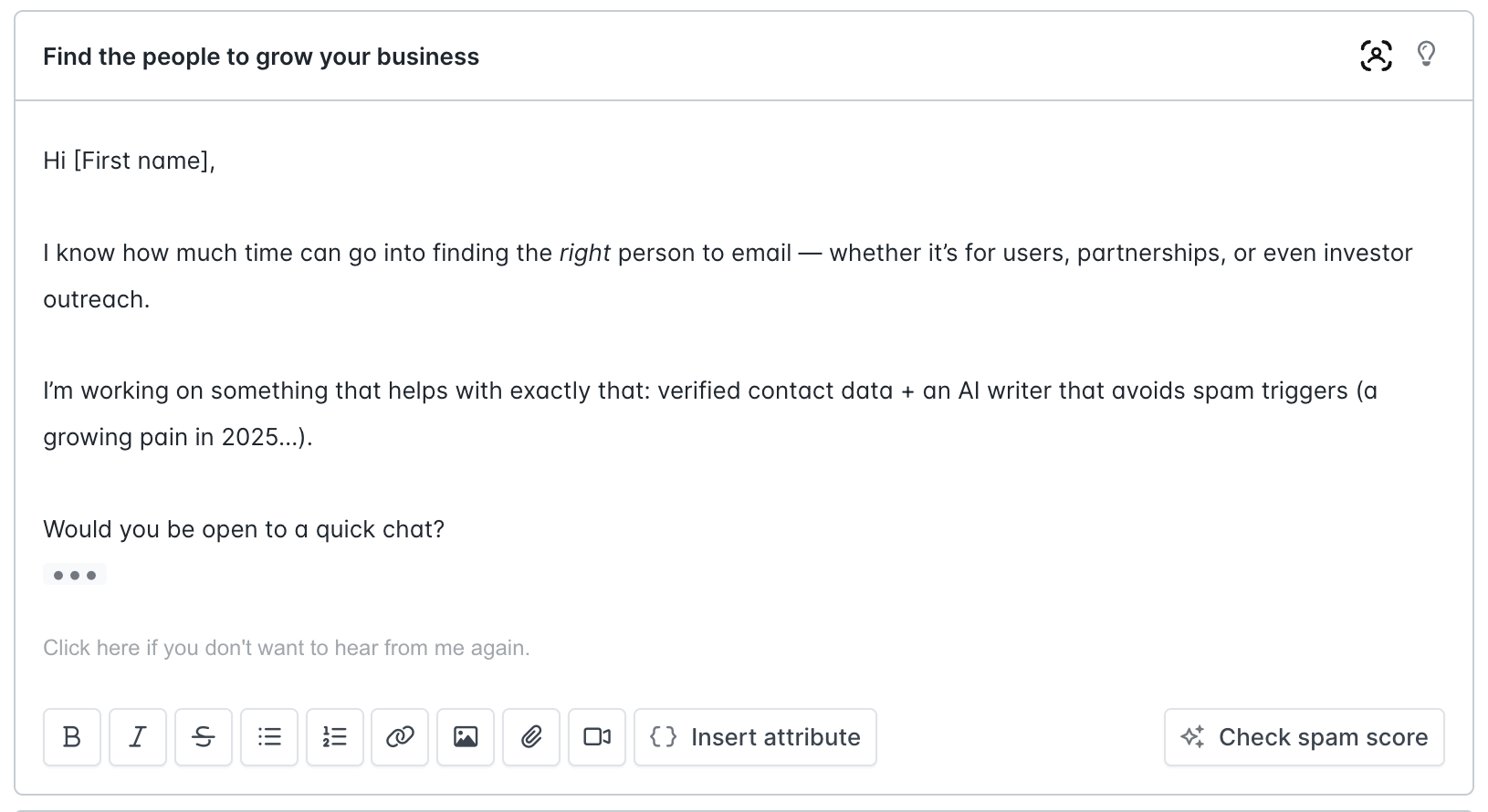Click the Hi [First name] greeting line
Screen dimensions: 1488x812
click(x=128, y=161)
